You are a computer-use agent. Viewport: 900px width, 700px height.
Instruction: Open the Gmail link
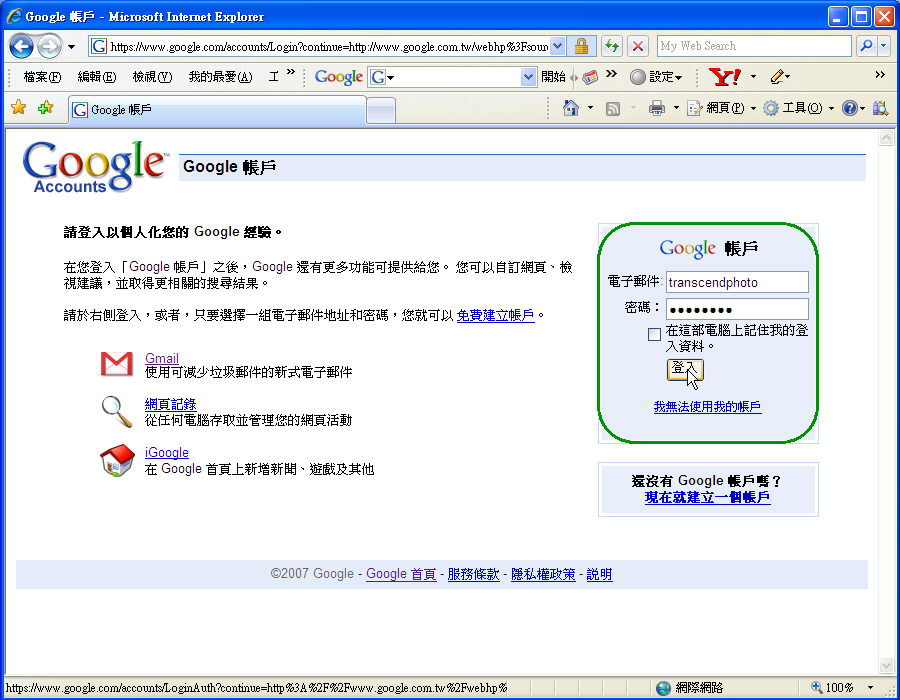(x=162, y=358)
